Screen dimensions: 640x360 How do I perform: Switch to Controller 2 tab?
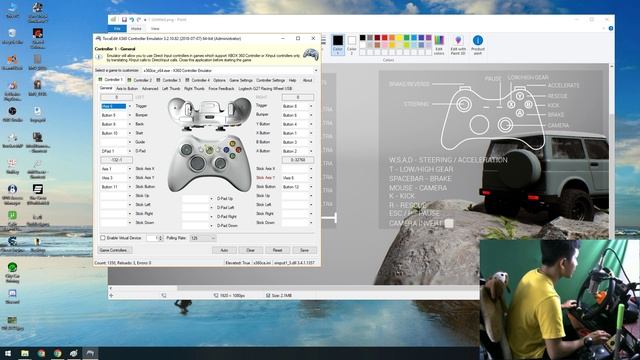click(x=140, y=80)
